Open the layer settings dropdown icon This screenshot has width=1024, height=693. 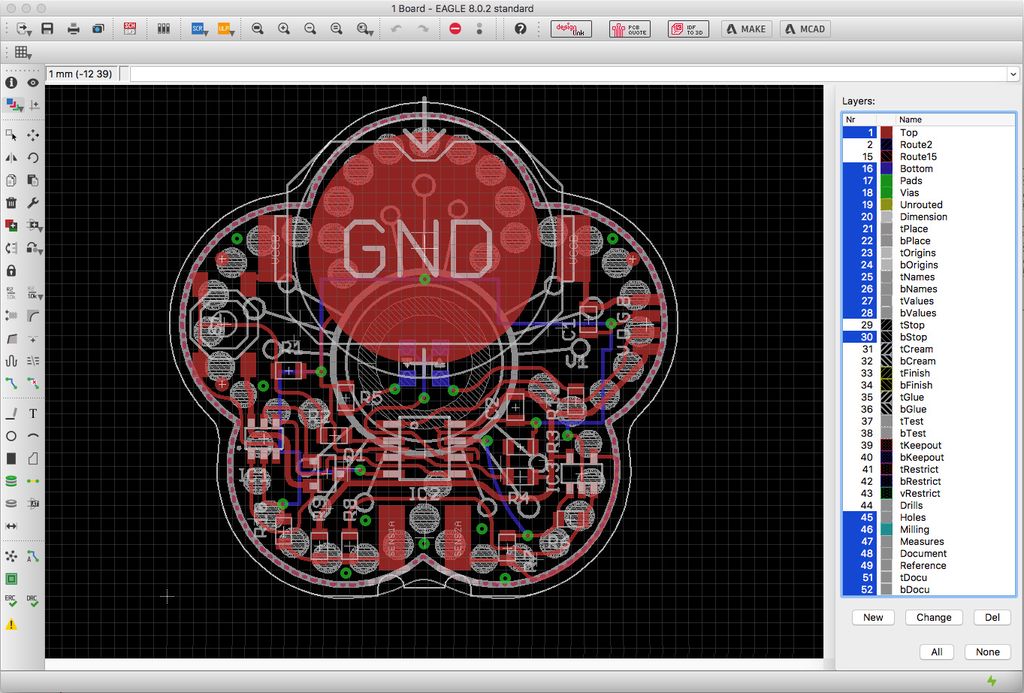(x=13, y=105)
